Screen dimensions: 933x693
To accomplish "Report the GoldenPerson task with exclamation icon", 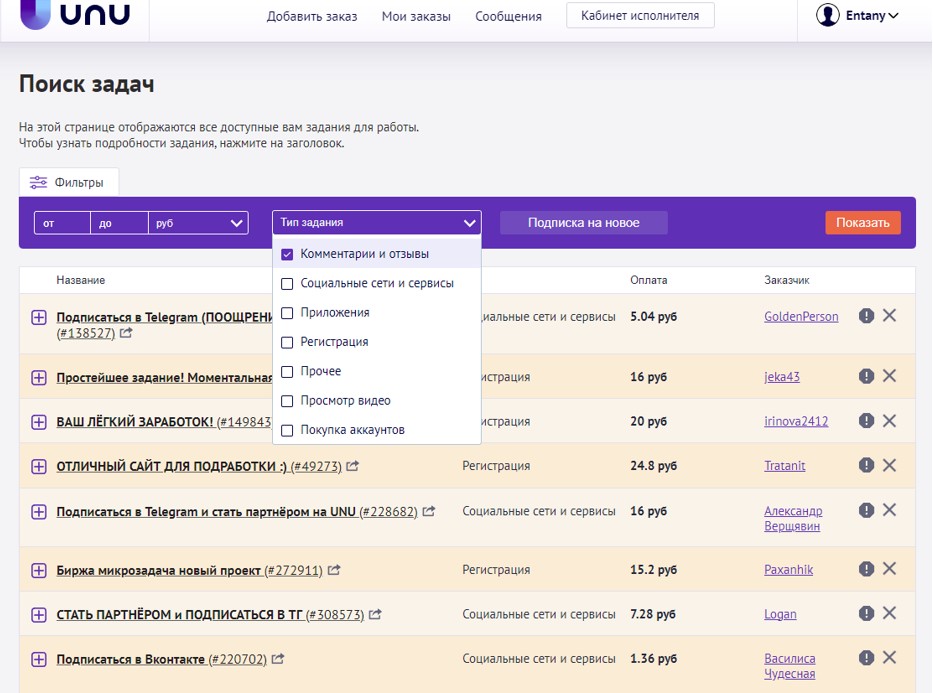I will tap(866, 316).
